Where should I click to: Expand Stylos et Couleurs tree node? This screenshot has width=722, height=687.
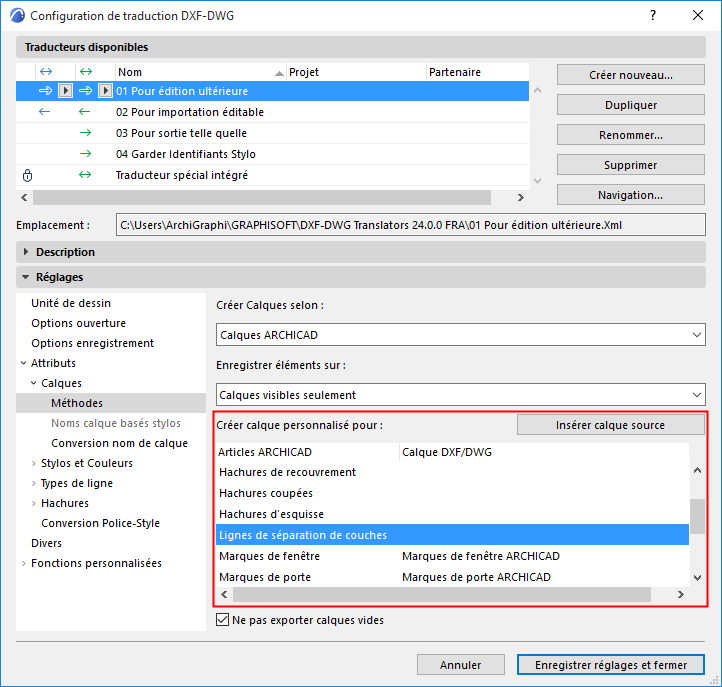34,463
